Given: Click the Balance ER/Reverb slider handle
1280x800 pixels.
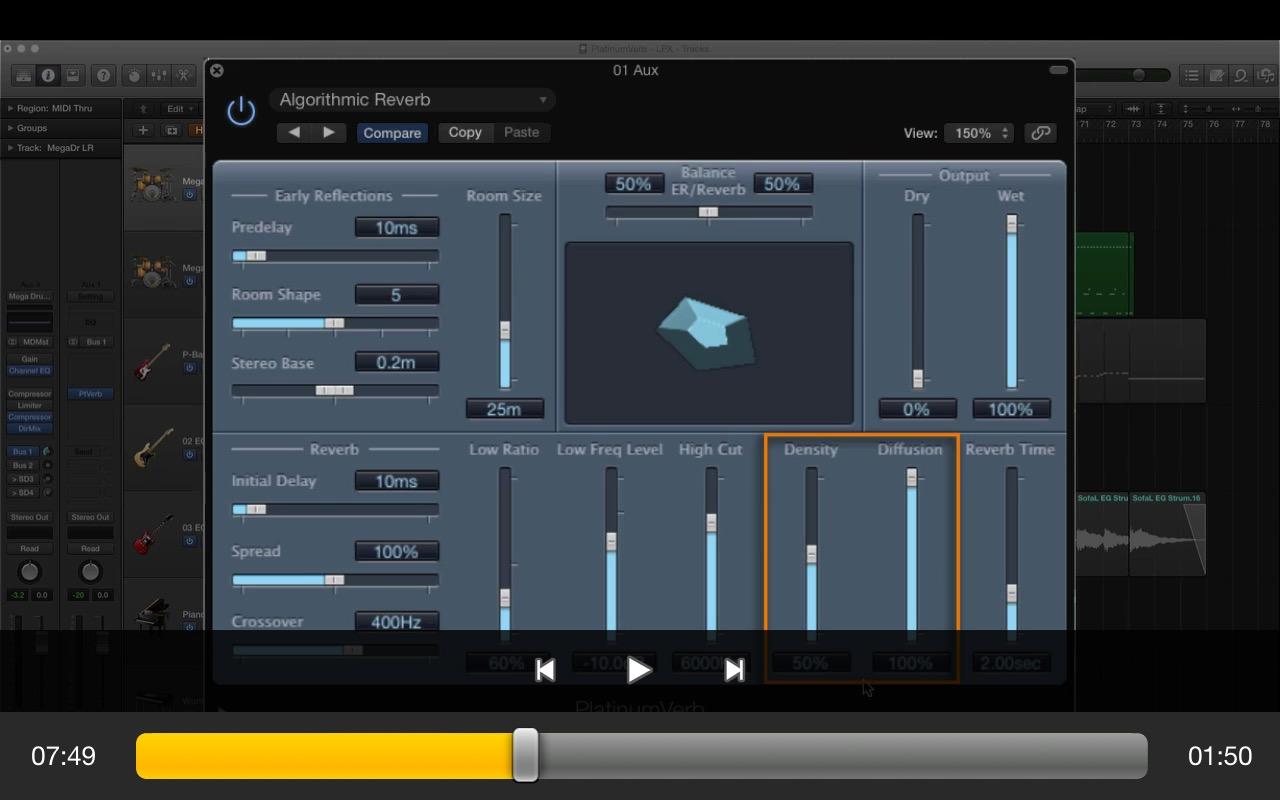Looking at the screenshot, I should [708, 212].
